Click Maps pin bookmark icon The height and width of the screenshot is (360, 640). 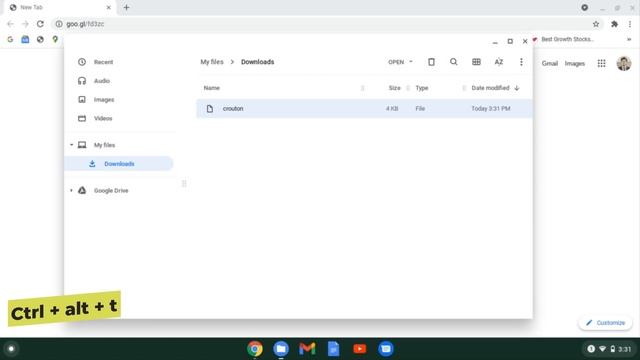click(x=55, y=39)
